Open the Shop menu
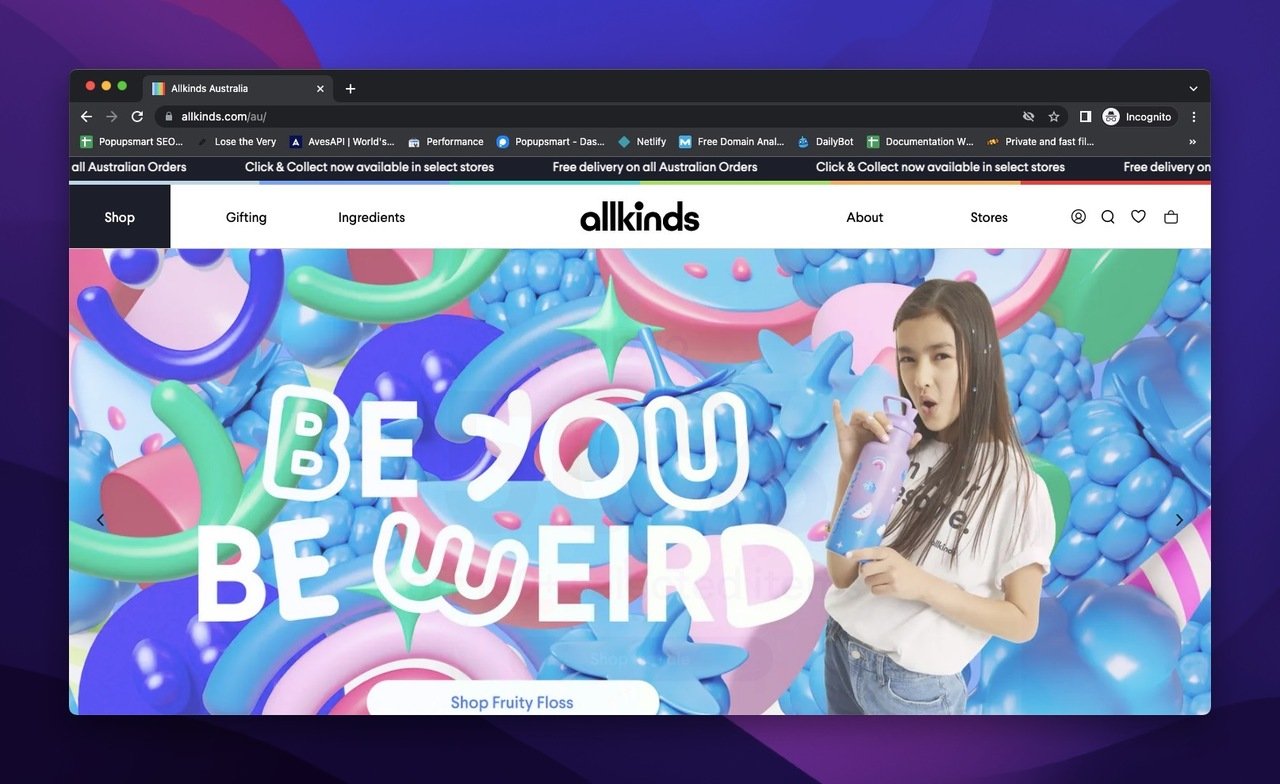Screen dimensions: 1280x784 (x=119, y=217)
